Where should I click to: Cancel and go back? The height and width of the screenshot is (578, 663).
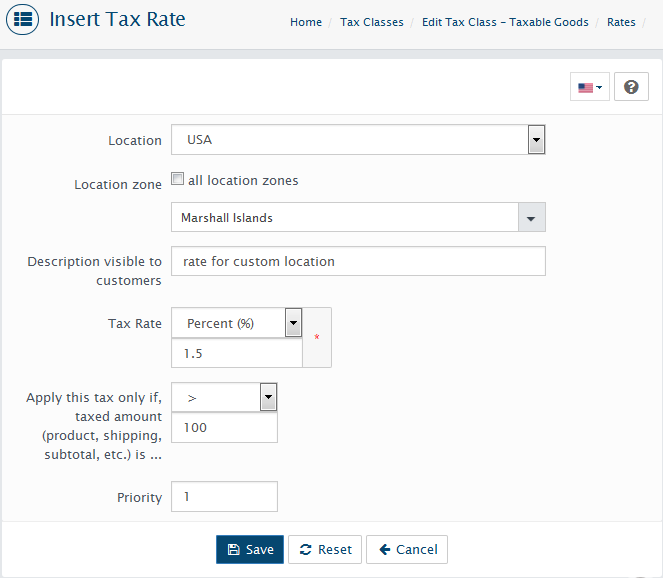pyautogui.click(x=407, y=549)
